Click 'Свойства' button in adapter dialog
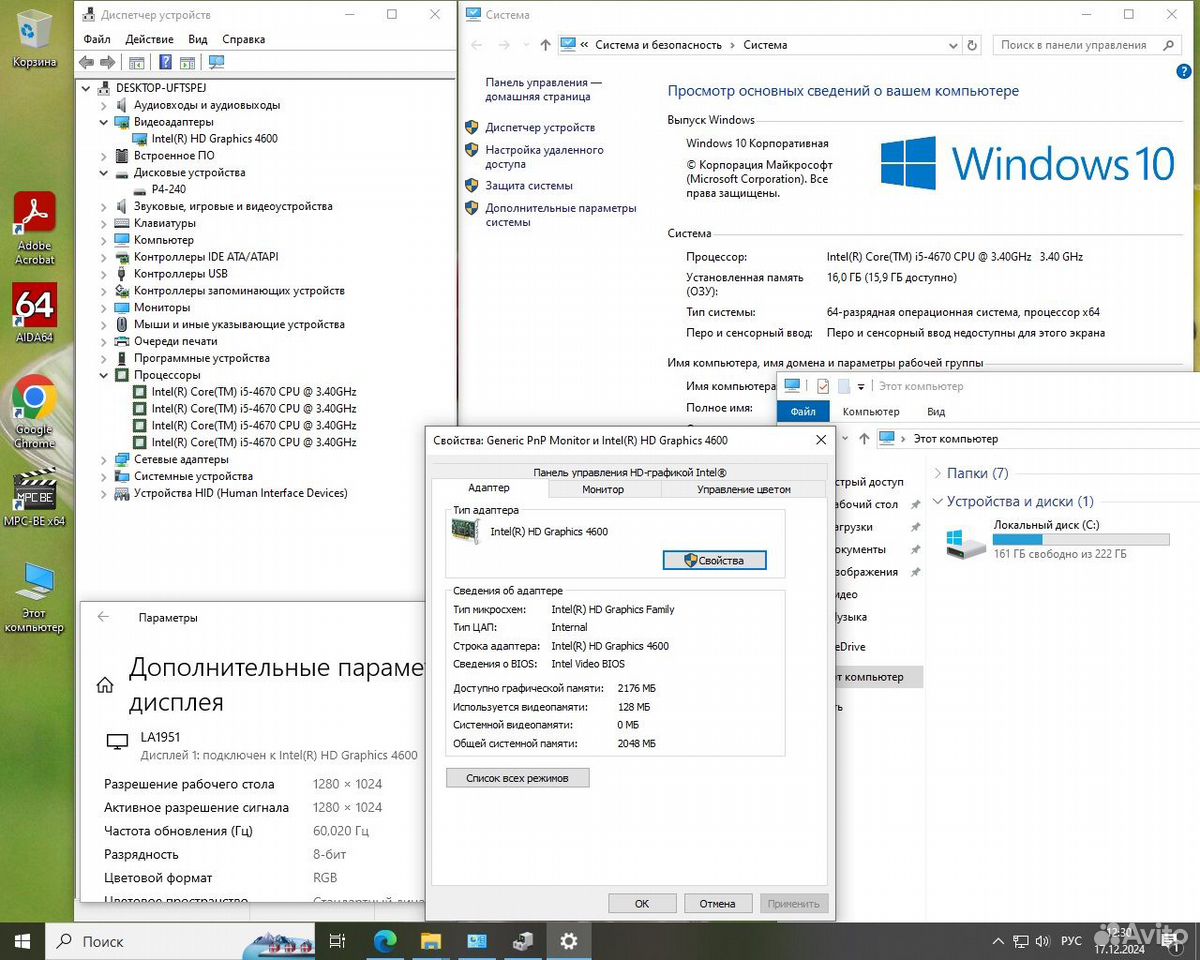Image resolution: width=1200 pixels, height=960 pixels. pyautogui.click(x=715, y=560)
